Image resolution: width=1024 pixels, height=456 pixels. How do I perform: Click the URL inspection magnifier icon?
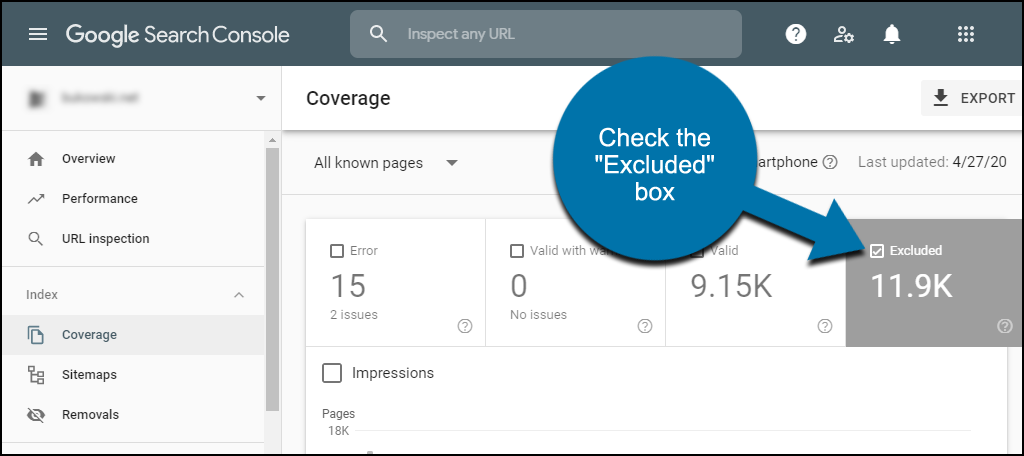36,238
